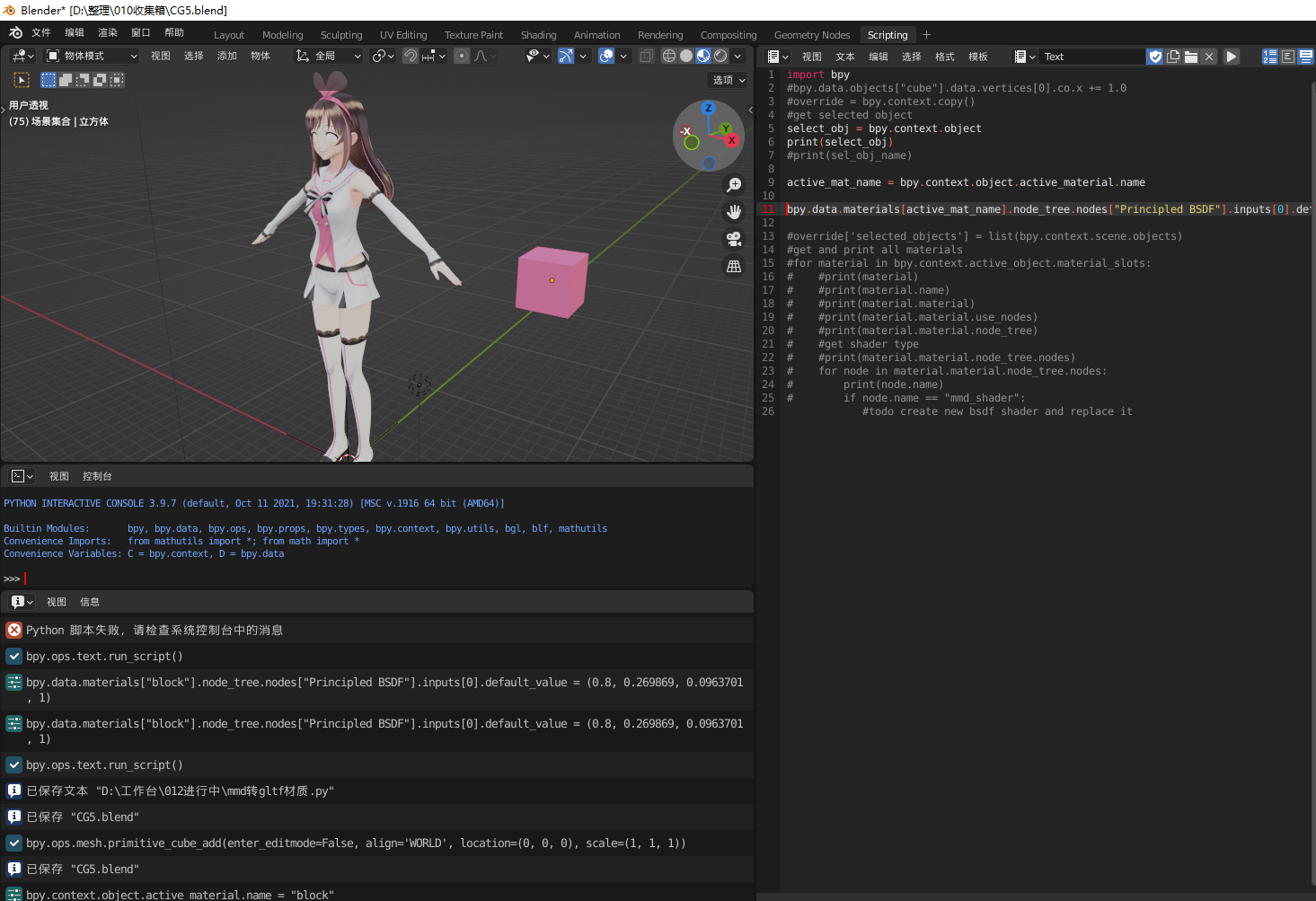Unlink text with X icon
Viewport: 1316px width, 901px height.
coord(1209,57)
